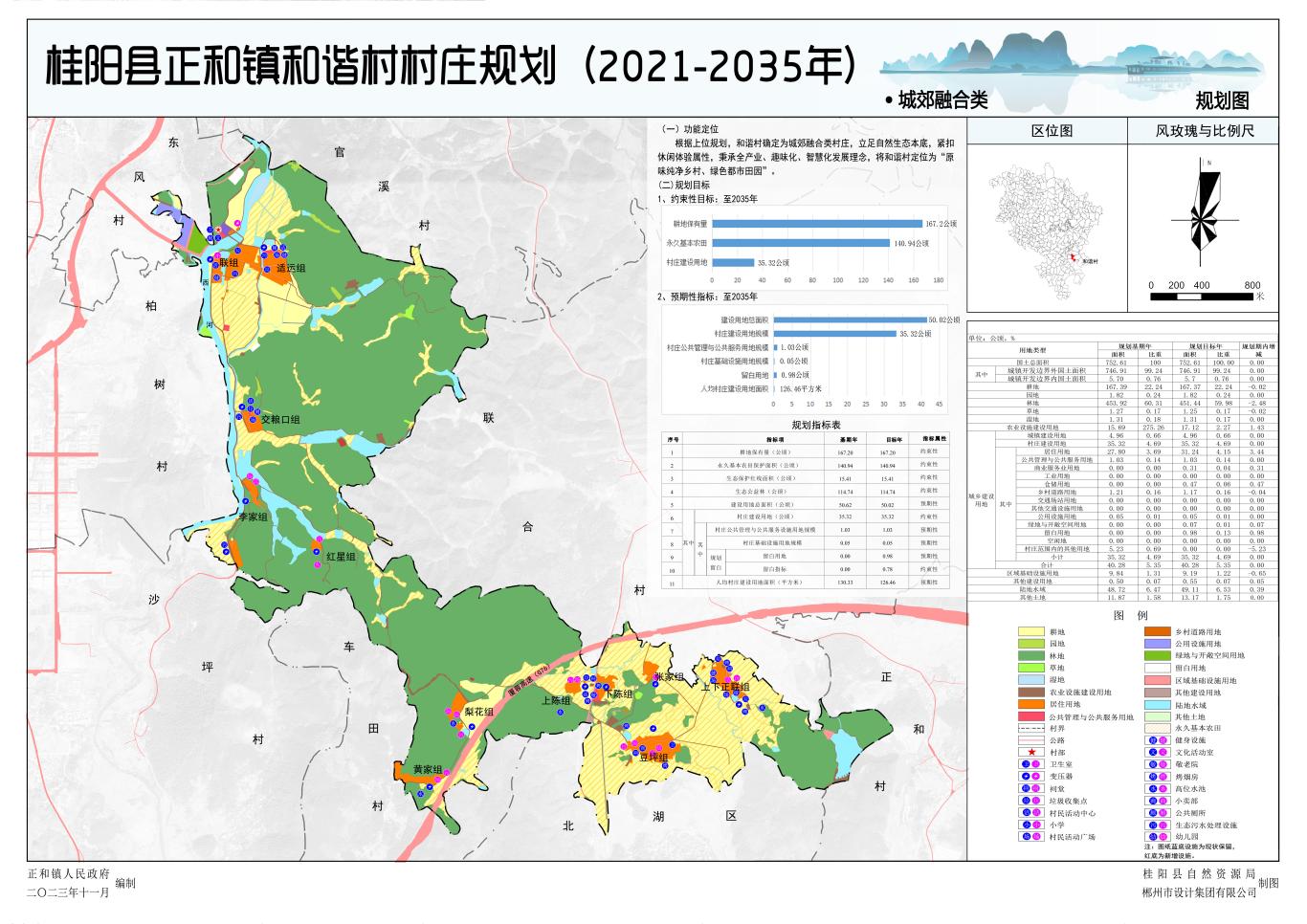Image resolution: width=1307 pixels, height=924 pixels.
Task: Click the 正和镇人民政府 footer text
Action: [x=68, y=873]
